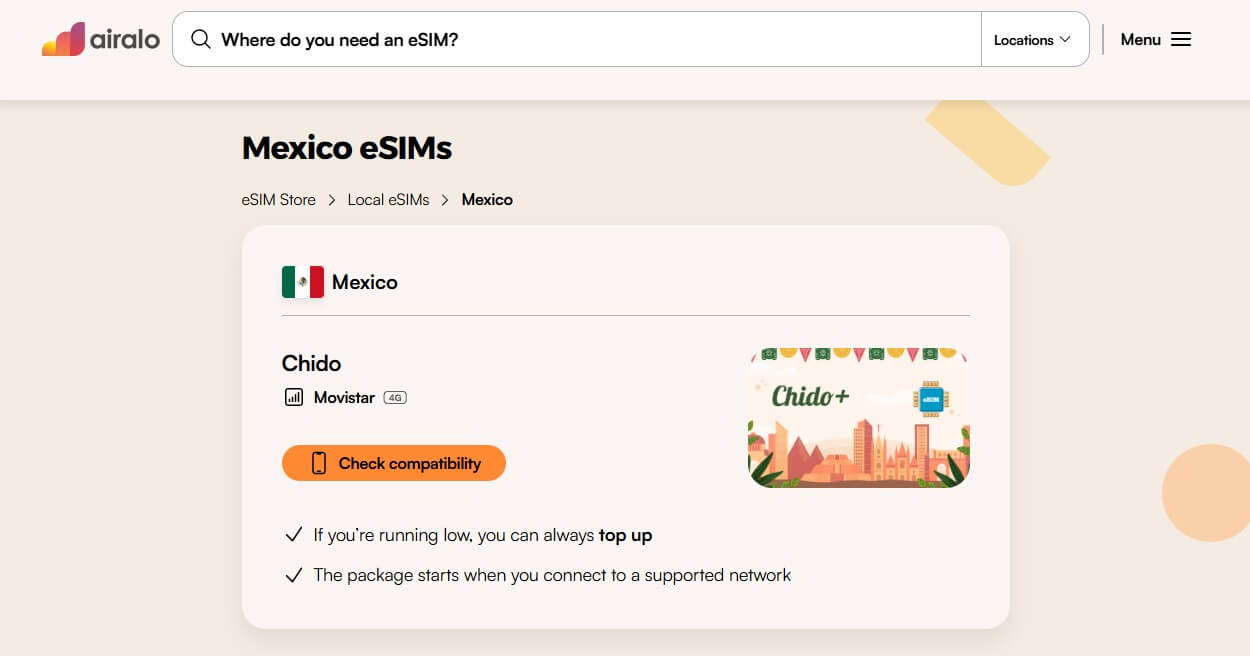The width and height of the screenshot is (1250, 656).
Task: Click the magnifying glass search icon
Action: 200,39
